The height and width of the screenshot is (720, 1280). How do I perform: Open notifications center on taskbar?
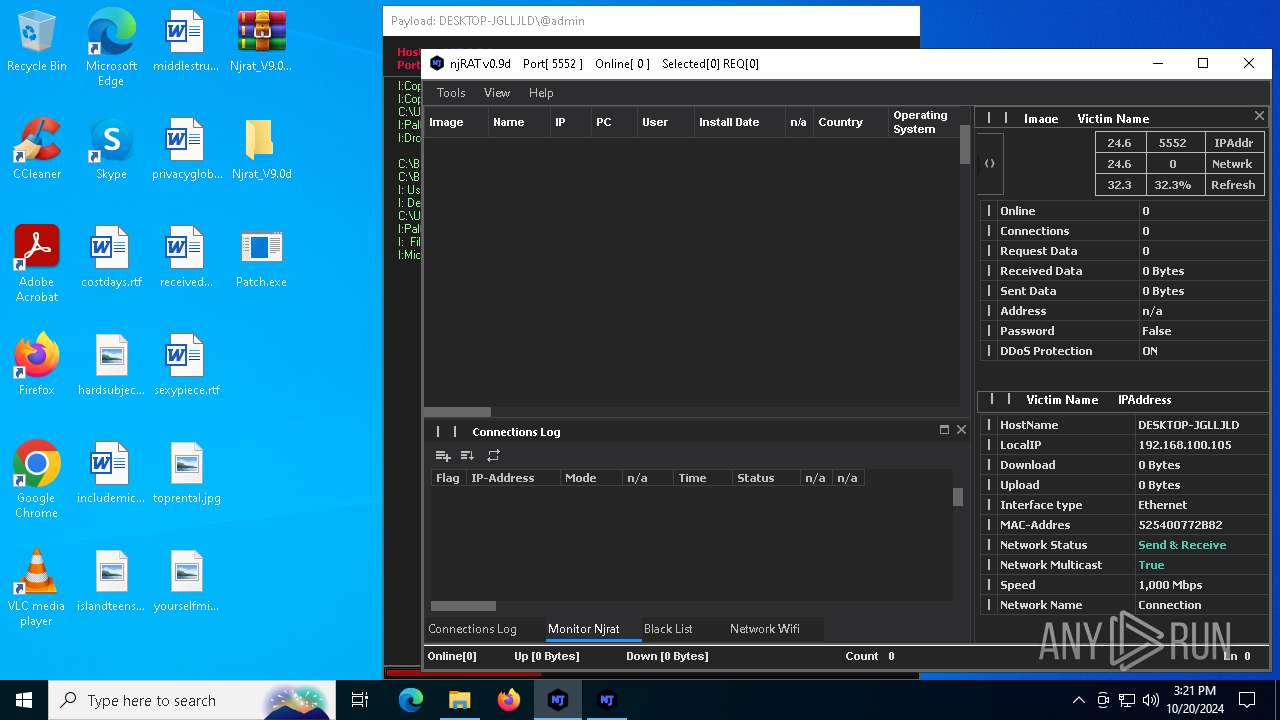pos(1247,700)
